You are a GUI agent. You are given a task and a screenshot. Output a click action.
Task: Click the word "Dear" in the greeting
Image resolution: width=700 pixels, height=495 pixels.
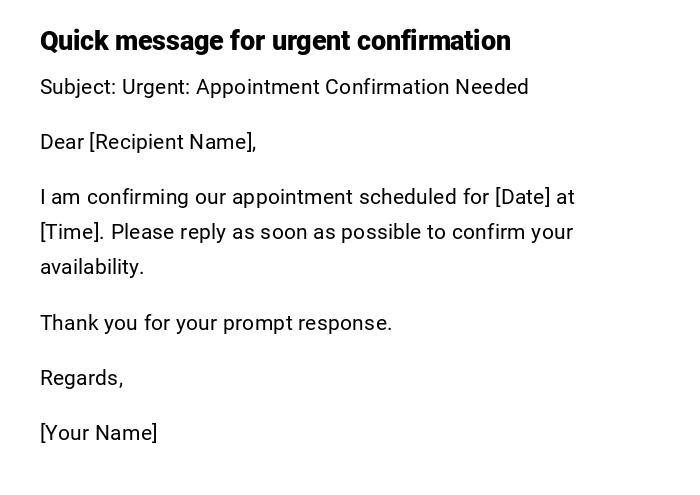(x=62, y=142)
